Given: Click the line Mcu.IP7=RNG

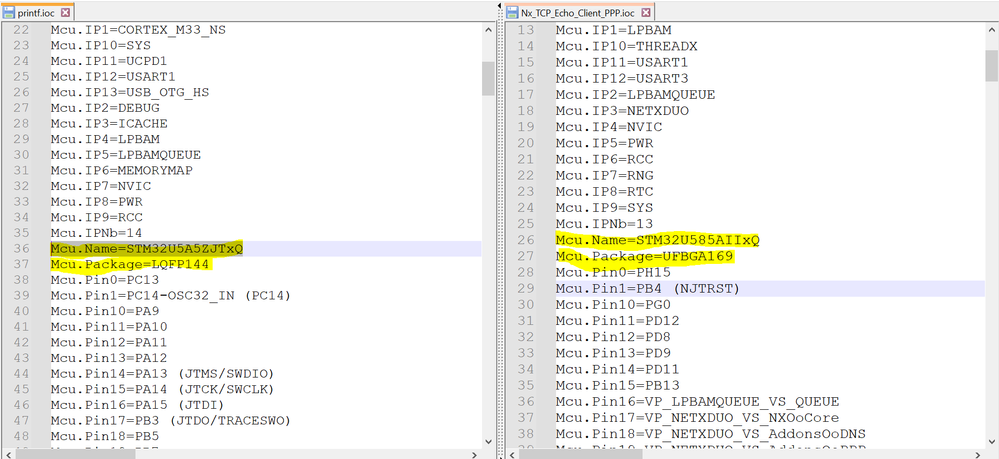Looking at the screenshot, I should coord(605,175).
